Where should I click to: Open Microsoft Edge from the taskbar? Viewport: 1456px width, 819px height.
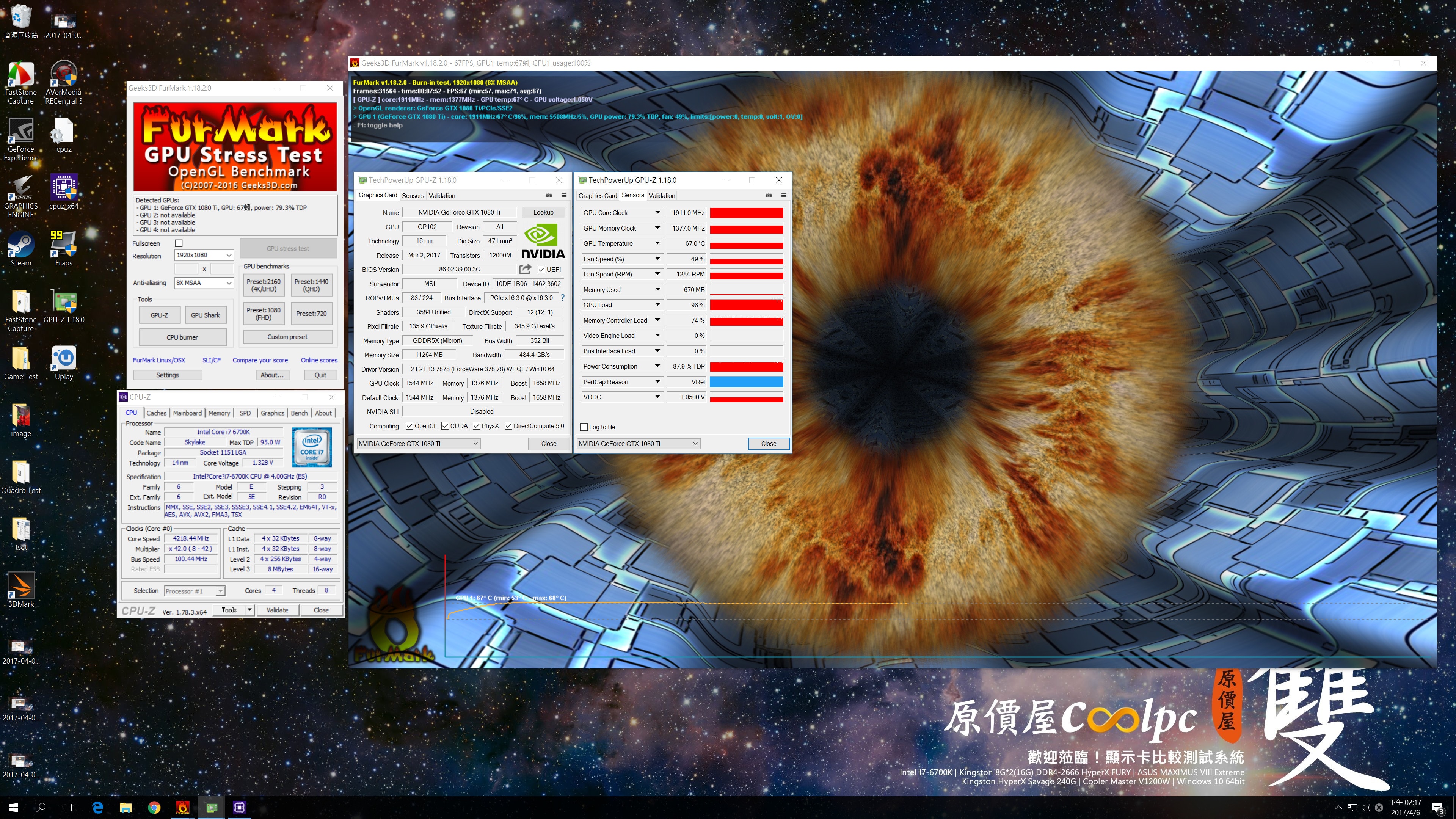click(x=97, y=807)
